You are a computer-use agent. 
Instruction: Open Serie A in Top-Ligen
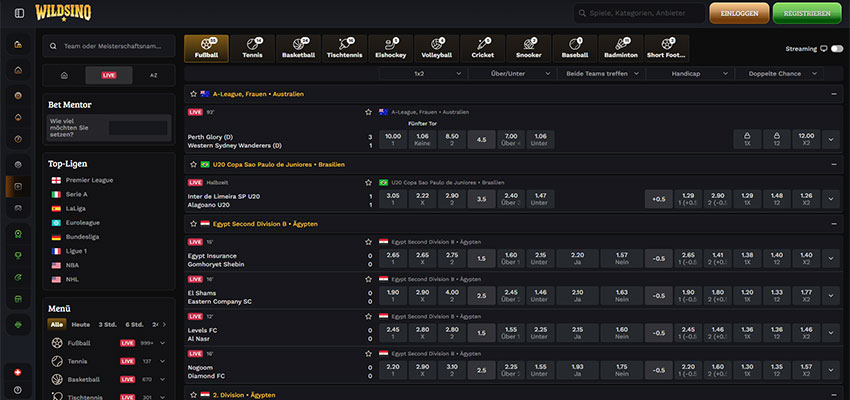[76, 194]
